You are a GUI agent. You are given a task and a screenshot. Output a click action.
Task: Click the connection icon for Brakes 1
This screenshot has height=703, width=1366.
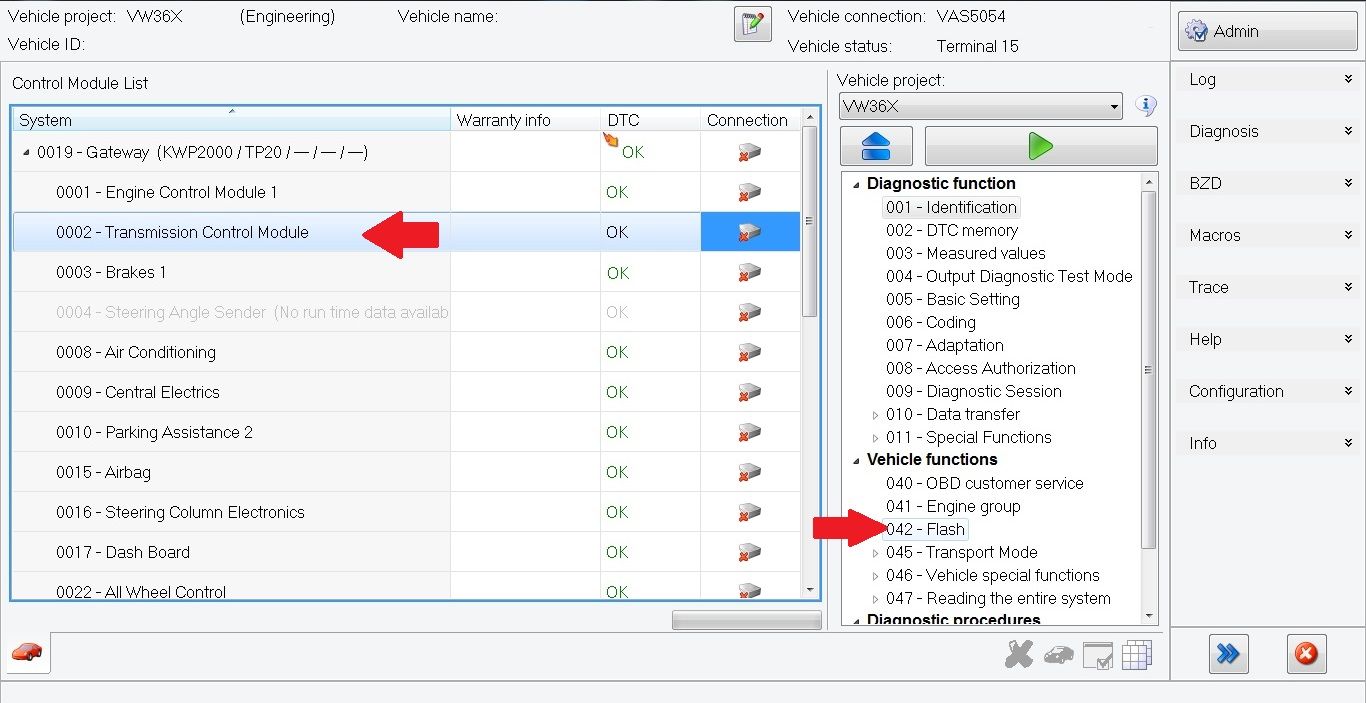click(x=749, y=272)
